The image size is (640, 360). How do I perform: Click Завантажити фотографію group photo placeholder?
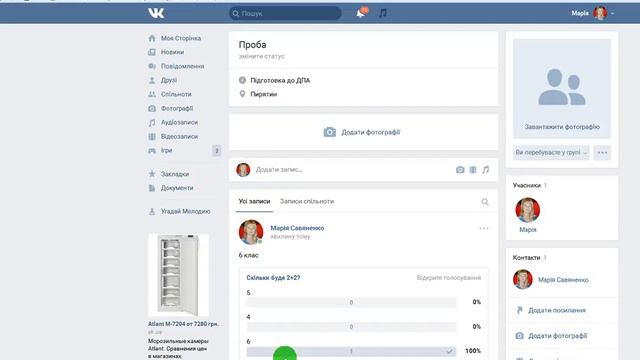pyautogui.click(x=562, y=89)
